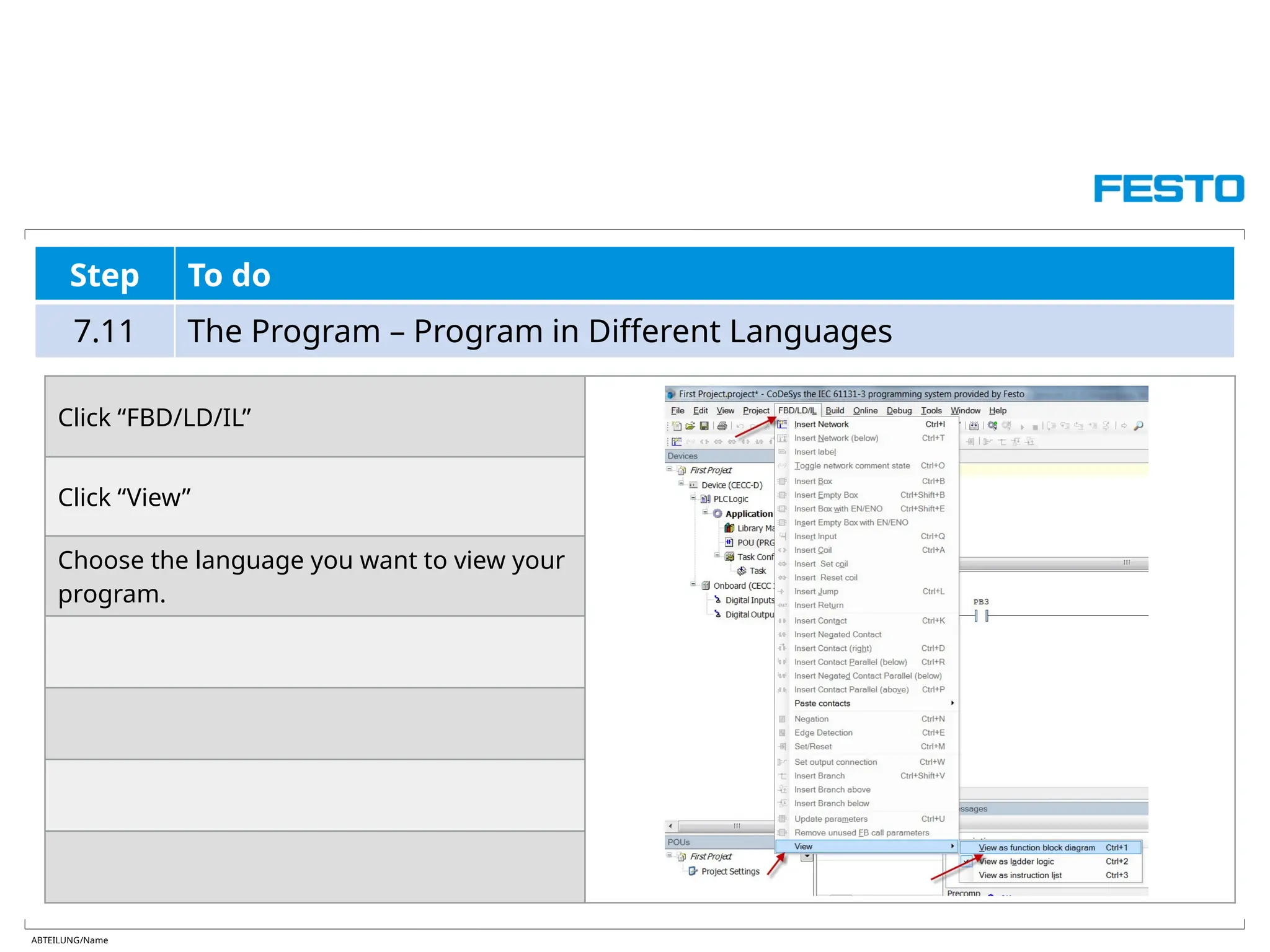
Task: Collapse the Task Configuration tree node
Action: click(717, 555)
